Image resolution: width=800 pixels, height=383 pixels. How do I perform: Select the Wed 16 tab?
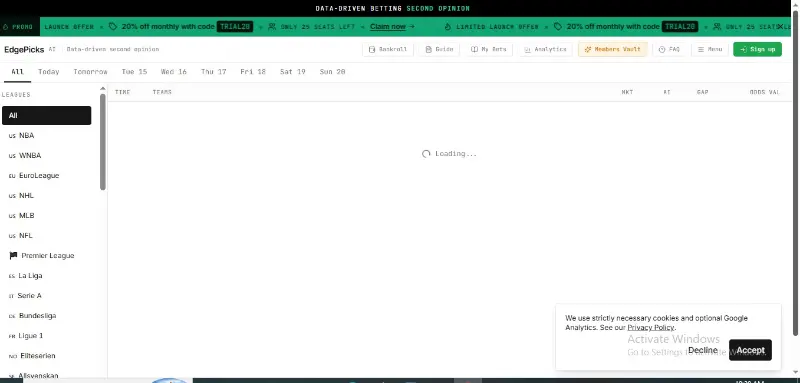point(173,72)
